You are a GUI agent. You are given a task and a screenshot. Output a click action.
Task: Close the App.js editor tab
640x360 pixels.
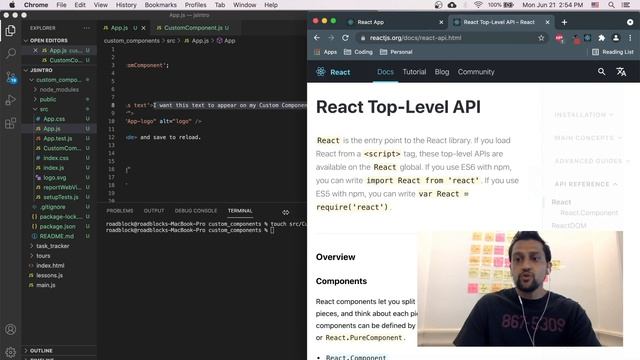143,28
